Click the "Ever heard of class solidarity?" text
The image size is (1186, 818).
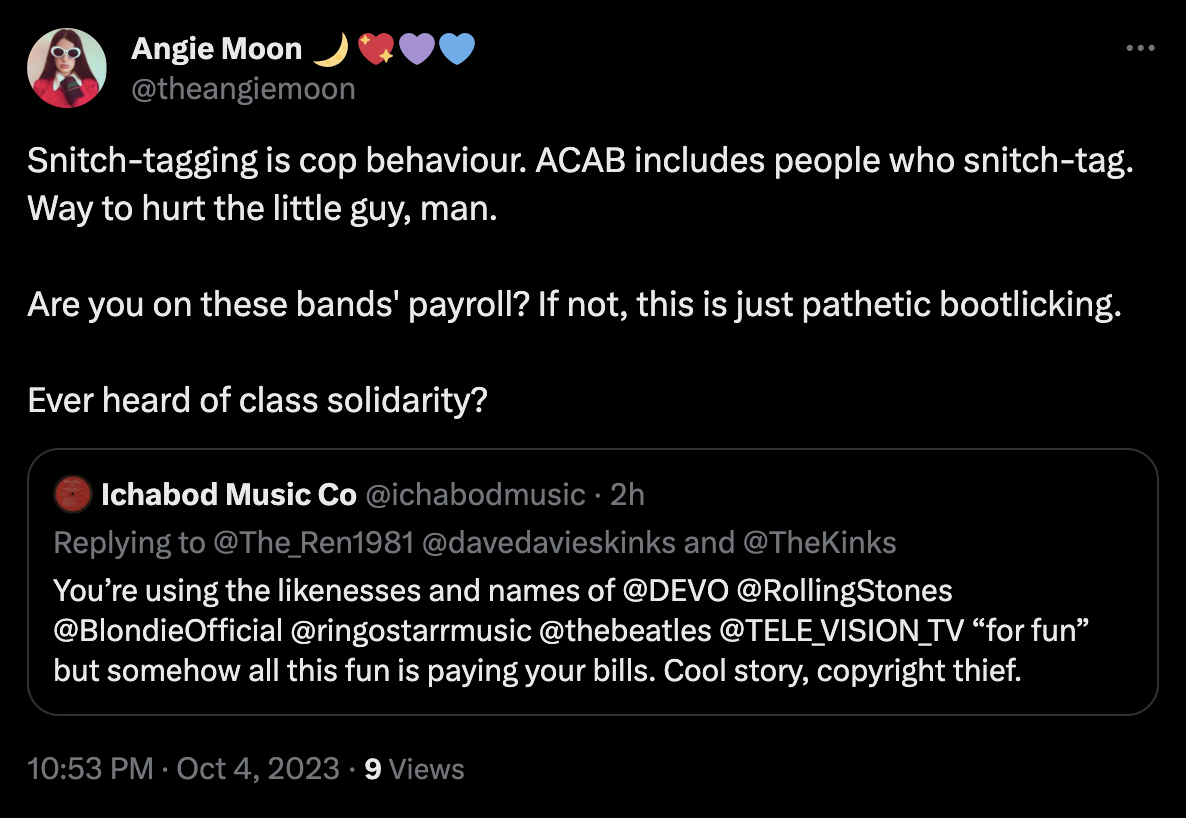pos(257,400)
